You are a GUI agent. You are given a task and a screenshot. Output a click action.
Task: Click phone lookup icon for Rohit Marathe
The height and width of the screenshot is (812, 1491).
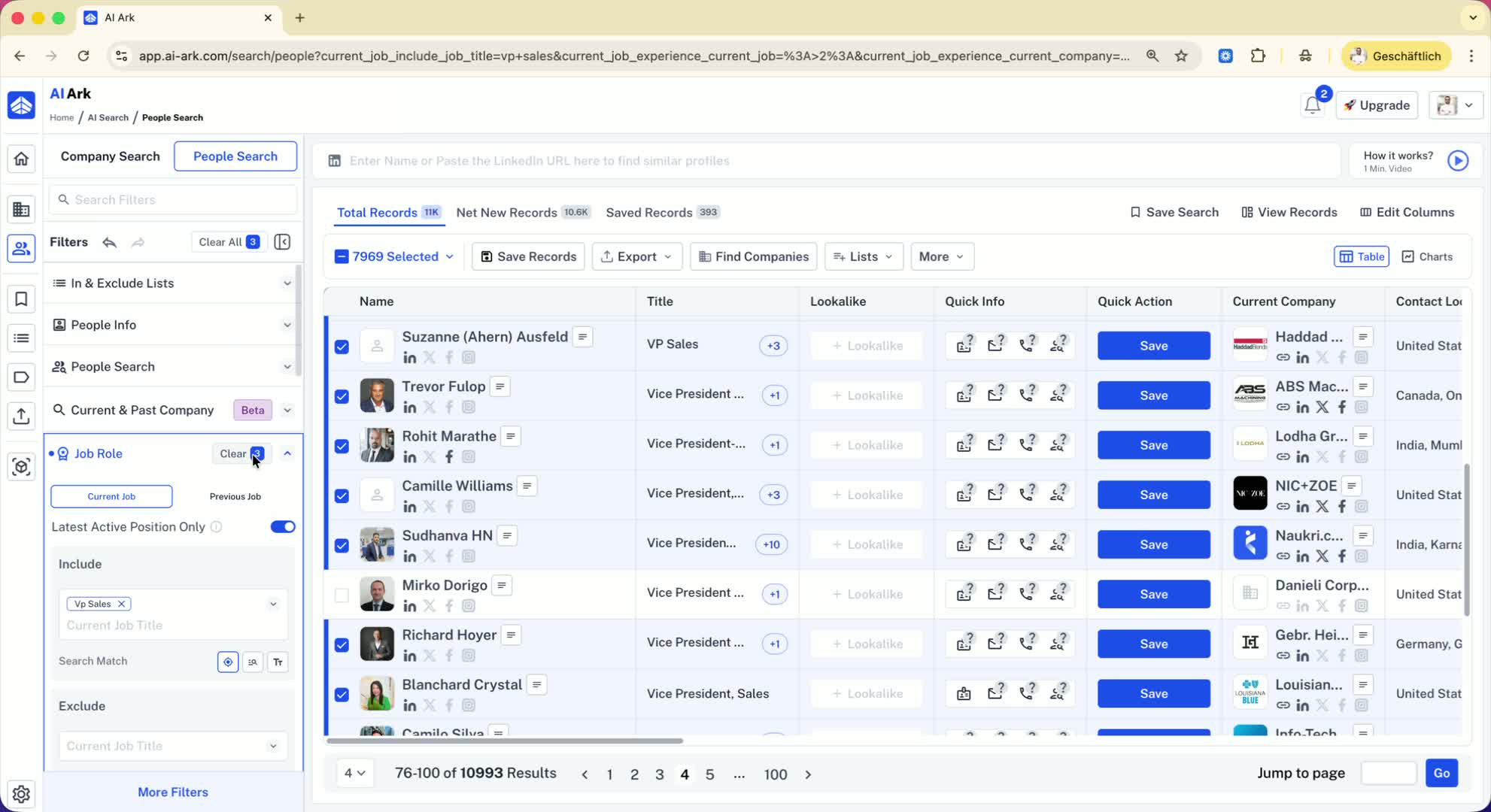[1026, 445]
